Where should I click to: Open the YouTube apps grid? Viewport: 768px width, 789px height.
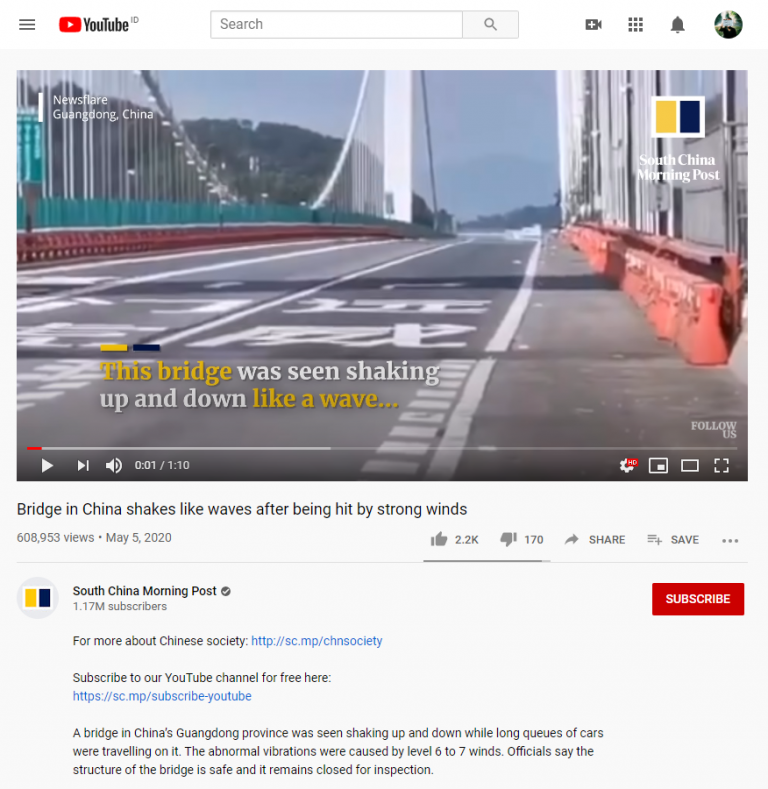click(x=636, y=24)
